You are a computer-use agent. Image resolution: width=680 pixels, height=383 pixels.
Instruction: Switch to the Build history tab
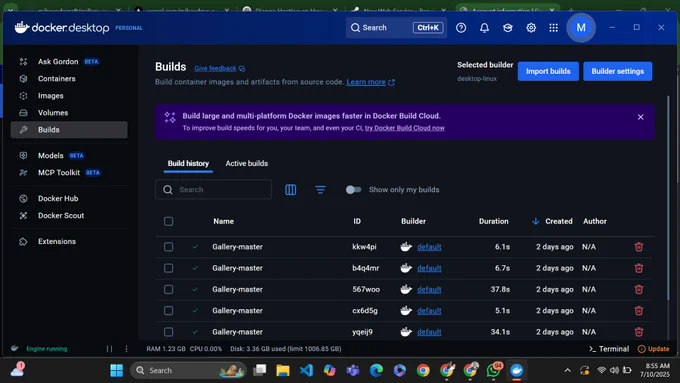pos(188,164)
